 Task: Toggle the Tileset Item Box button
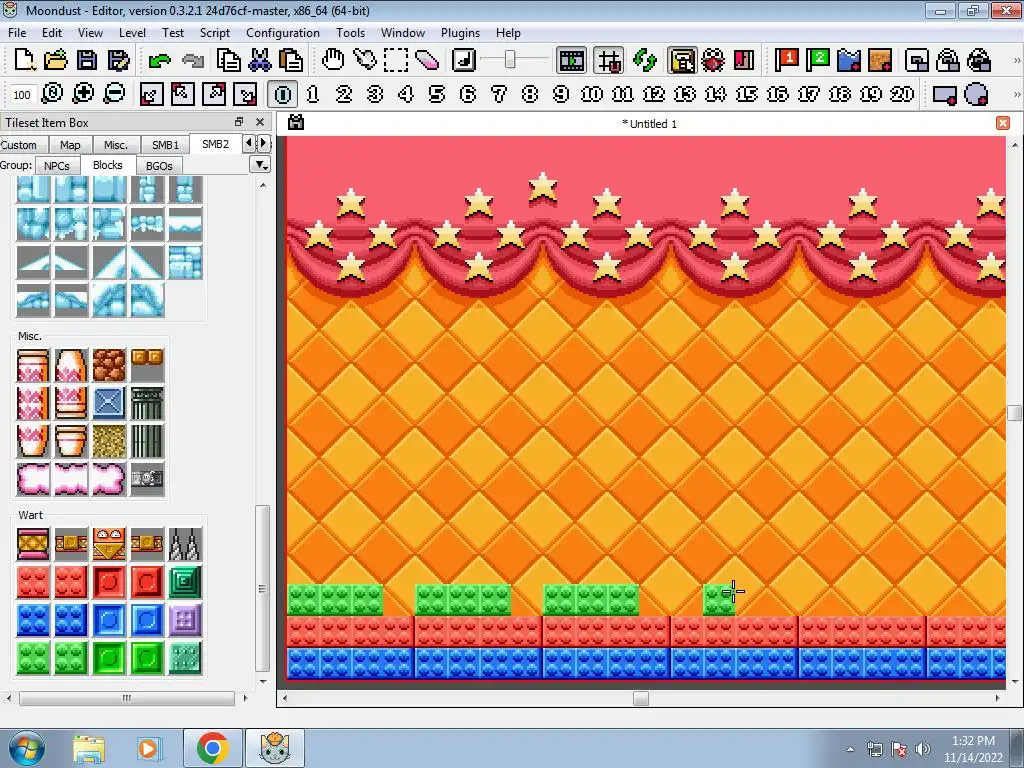pyautogui.click(x=682, y=60)
